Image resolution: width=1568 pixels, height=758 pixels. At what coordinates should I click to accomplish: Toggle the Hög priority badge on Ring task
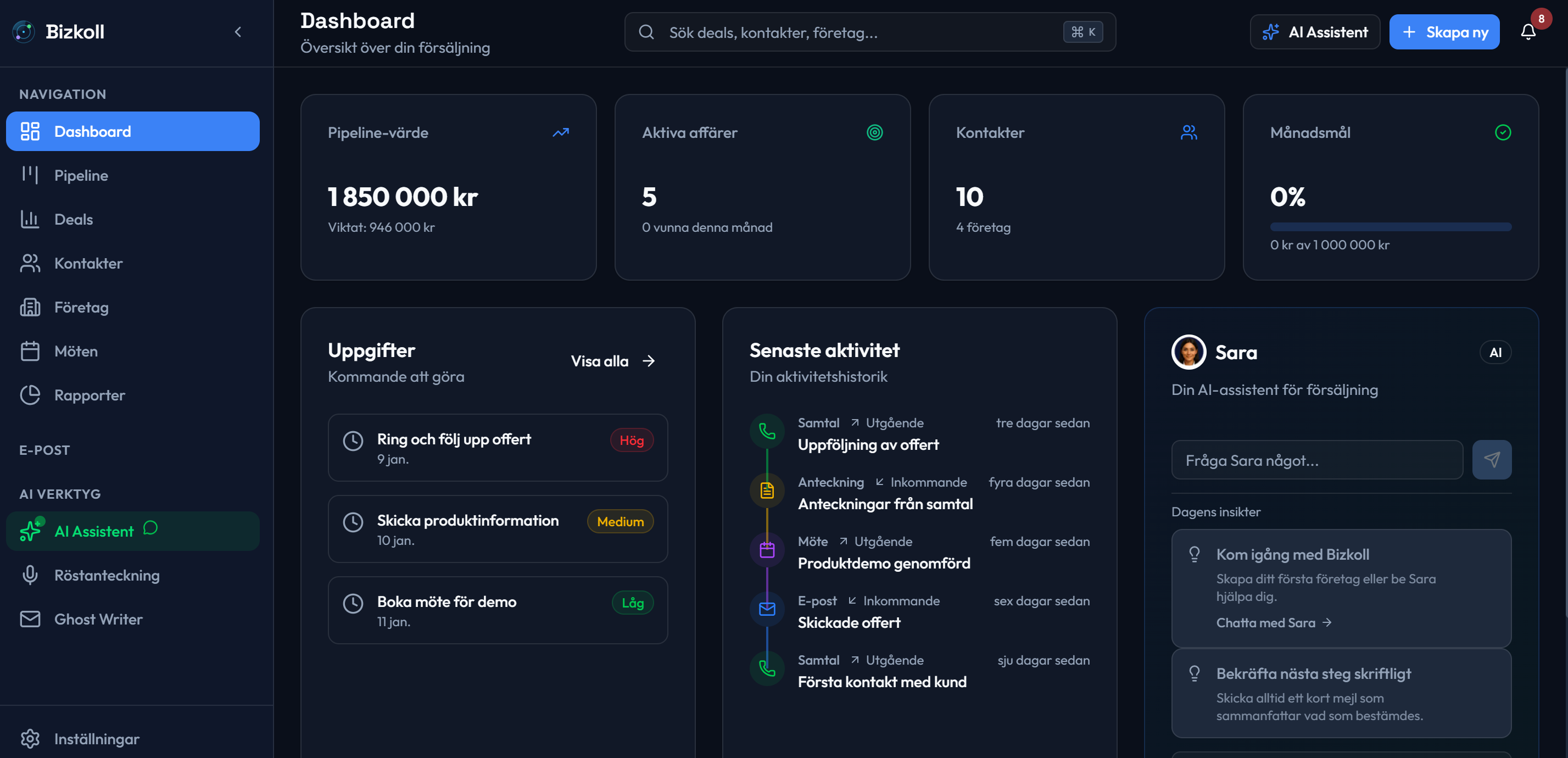631,439
